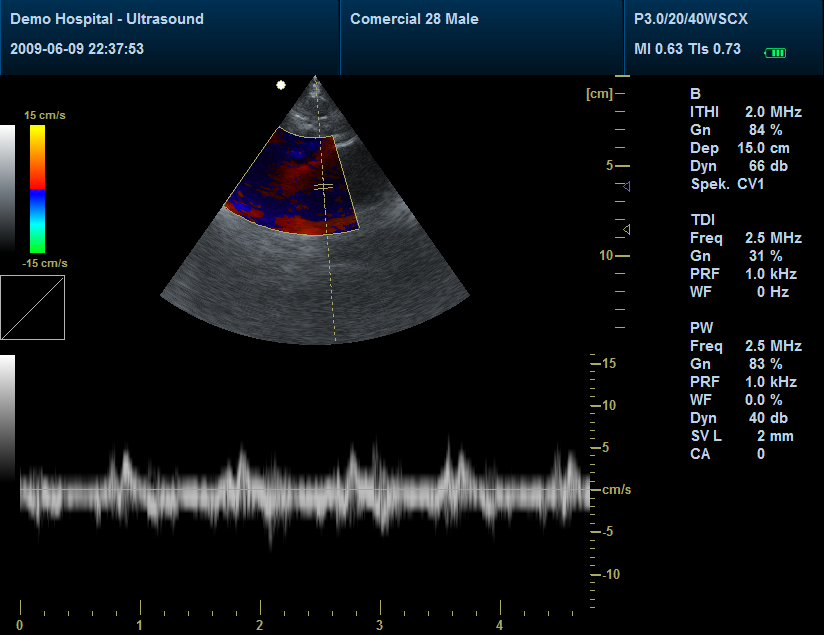
Task: Click the Doppler spectrum grayscale bar
Action: [x=7, y=420]
